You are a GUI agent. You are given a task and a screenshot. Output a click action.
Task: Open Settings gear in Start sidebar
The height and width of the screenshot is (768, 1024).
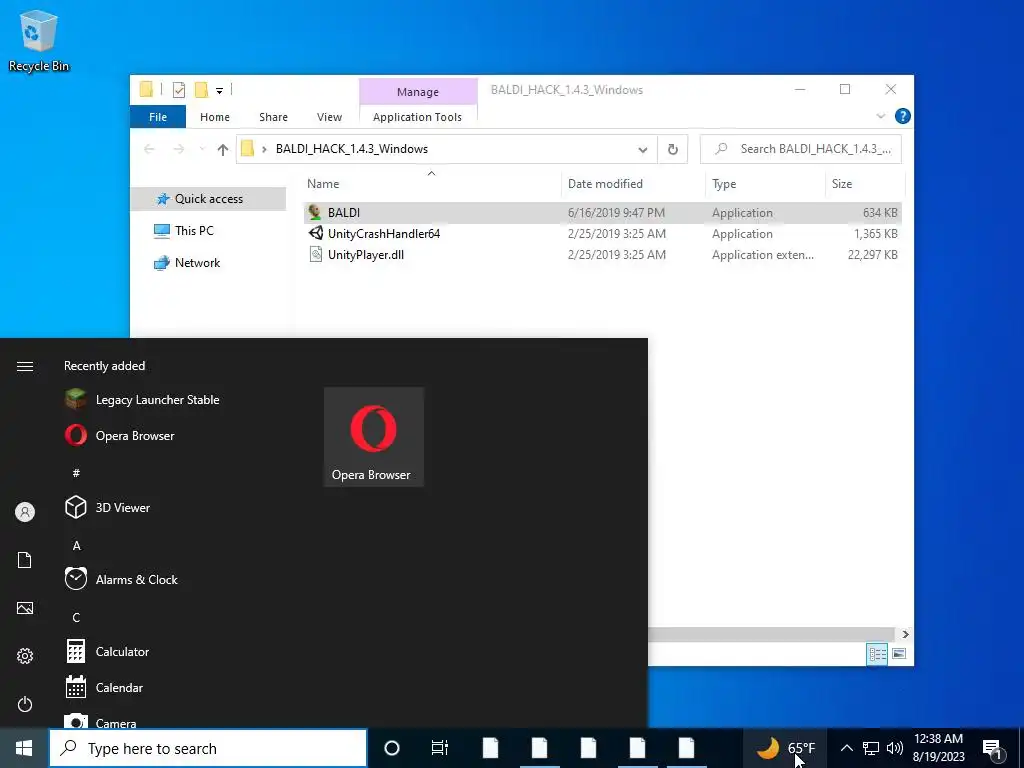[25, 656]
